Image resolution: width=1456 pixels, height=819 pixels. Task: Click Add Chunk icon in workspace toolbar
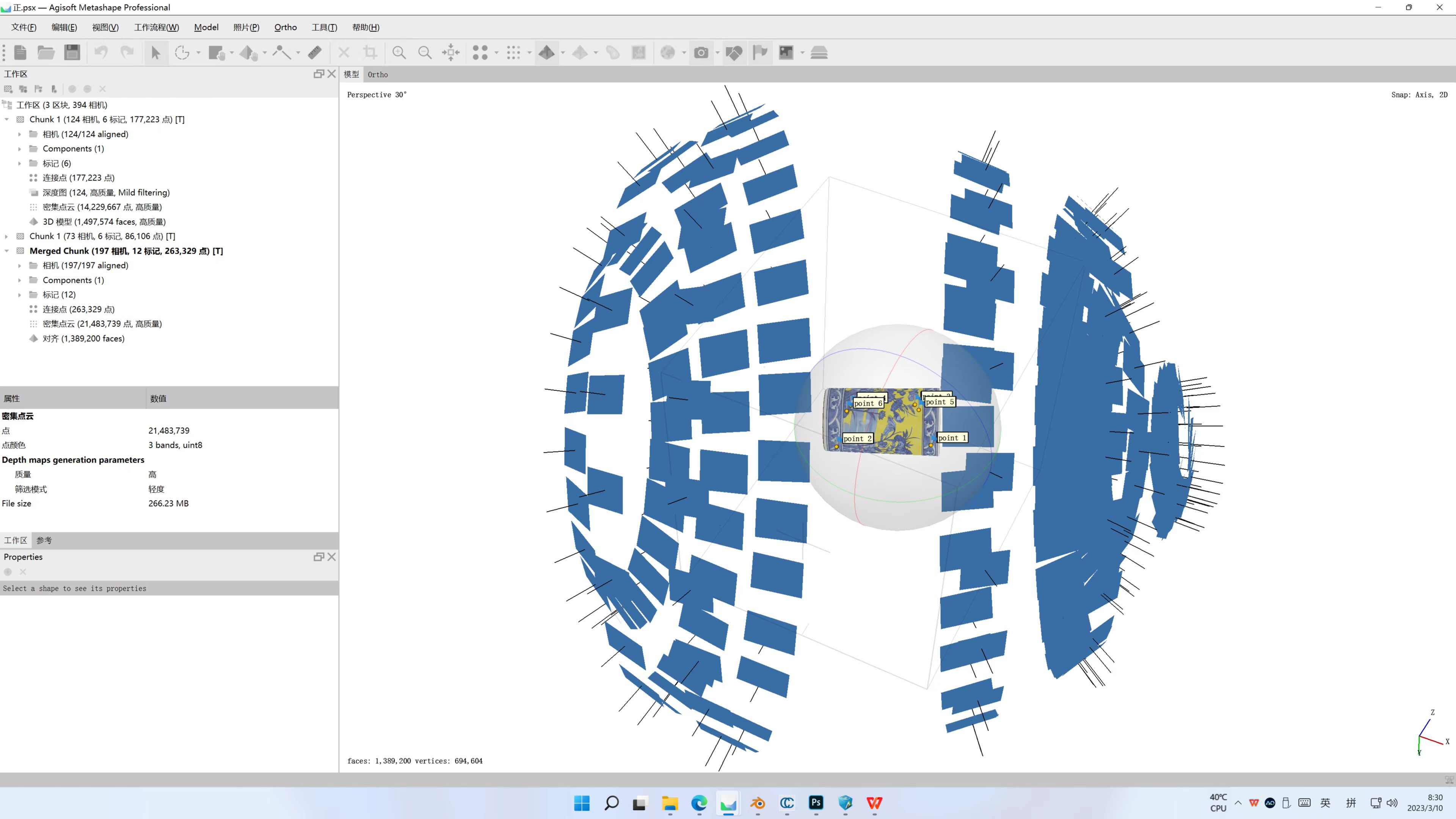coord(8,89)
